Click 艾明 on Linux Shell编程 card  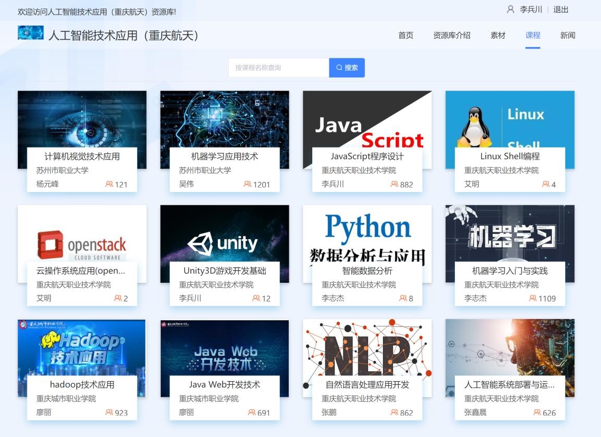tap(471, 184)
